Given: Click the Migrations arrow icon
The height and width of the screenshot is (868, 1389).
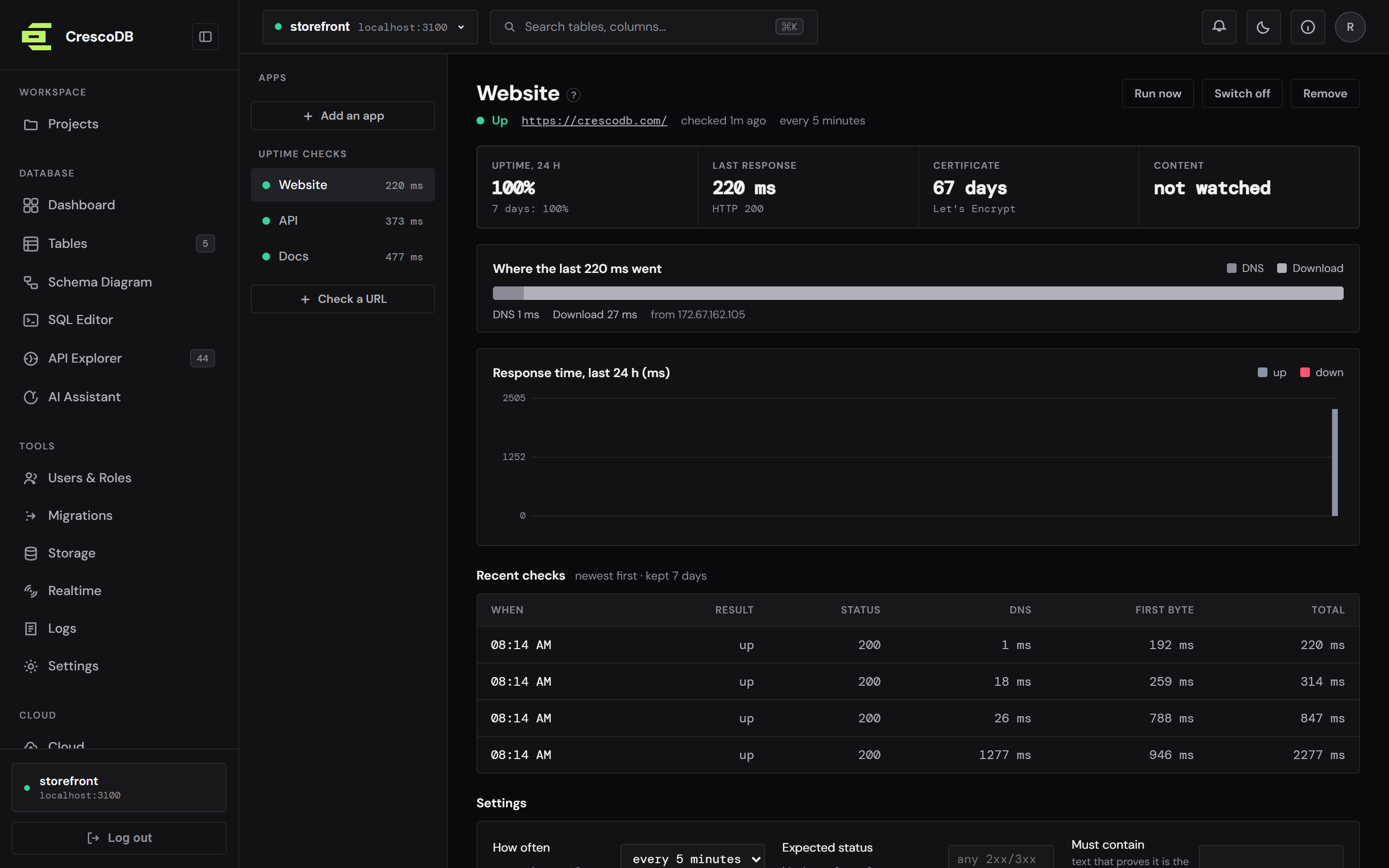Looking at the screenshot, I should click(30, 515).
